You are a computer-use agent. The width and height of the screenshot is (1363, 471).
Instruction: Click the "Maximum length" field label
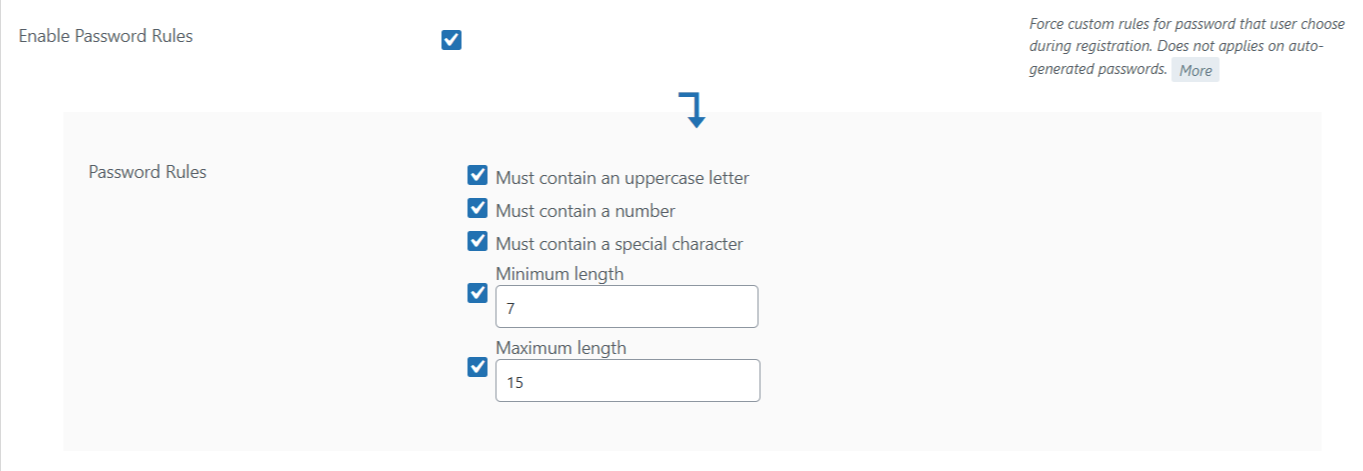[560, 348]
